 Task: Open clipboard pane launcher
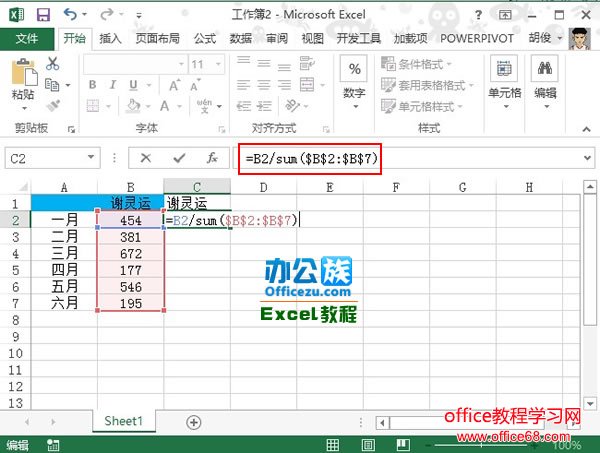(x=71, y=130)
